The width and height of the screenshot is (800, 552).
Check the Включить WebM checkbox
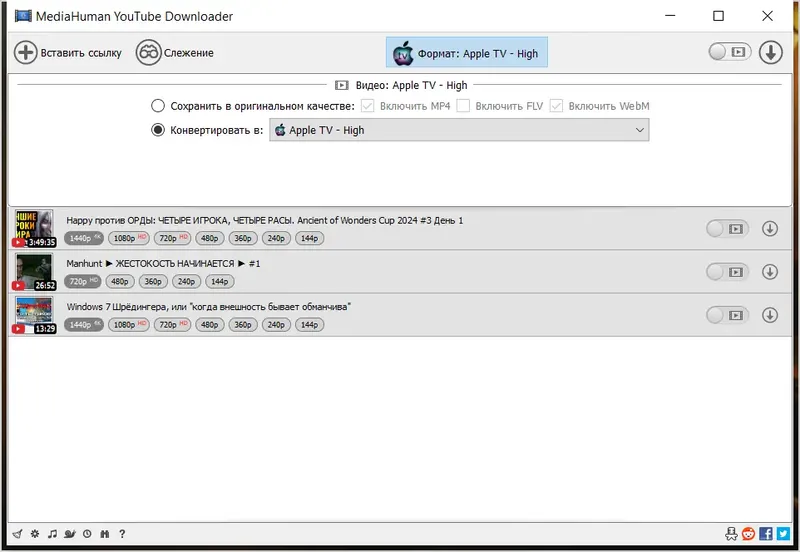(x=556, y=106)
